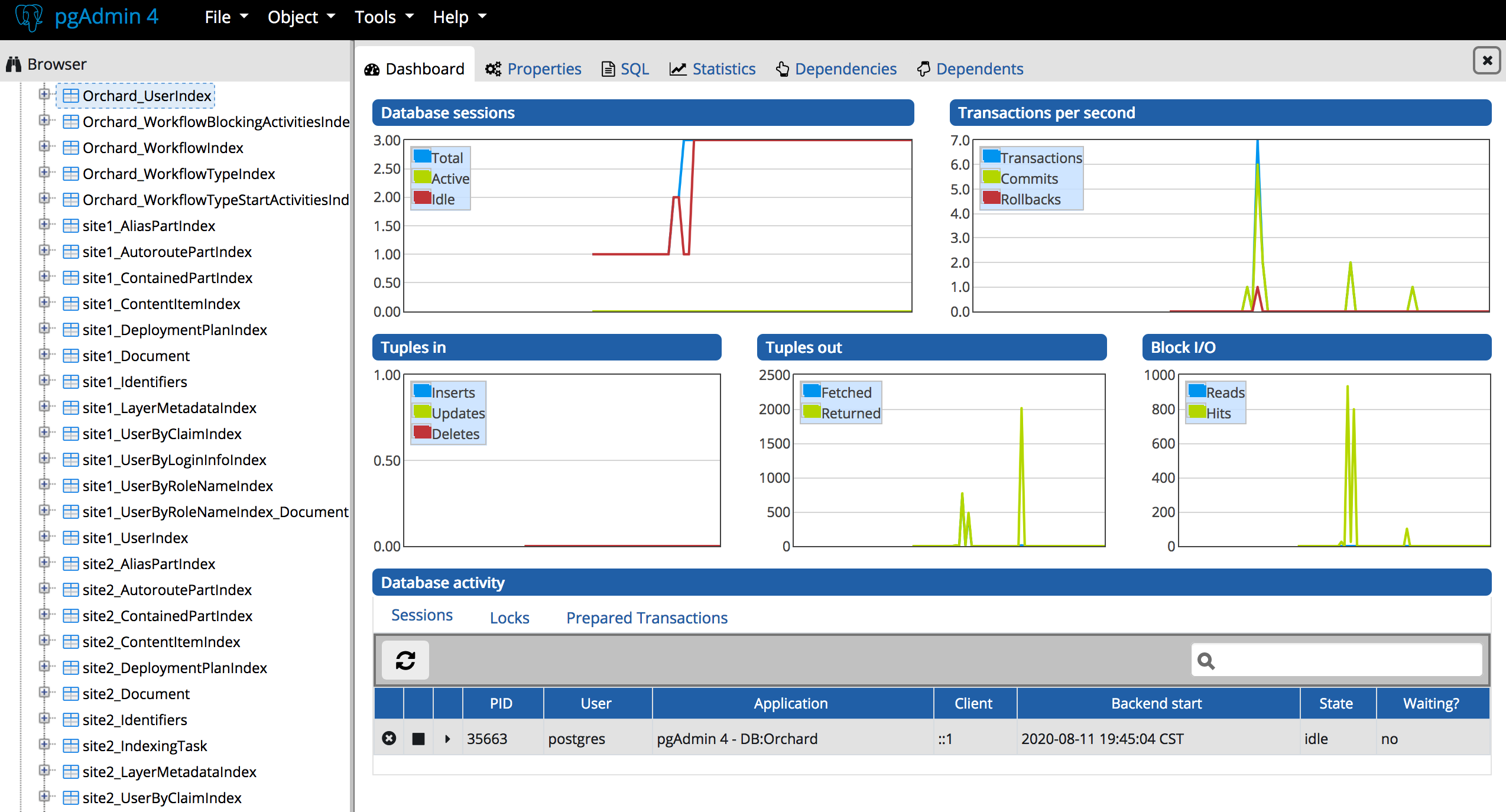
Task: Click the Commits green legend swatch
Action: 991,177
